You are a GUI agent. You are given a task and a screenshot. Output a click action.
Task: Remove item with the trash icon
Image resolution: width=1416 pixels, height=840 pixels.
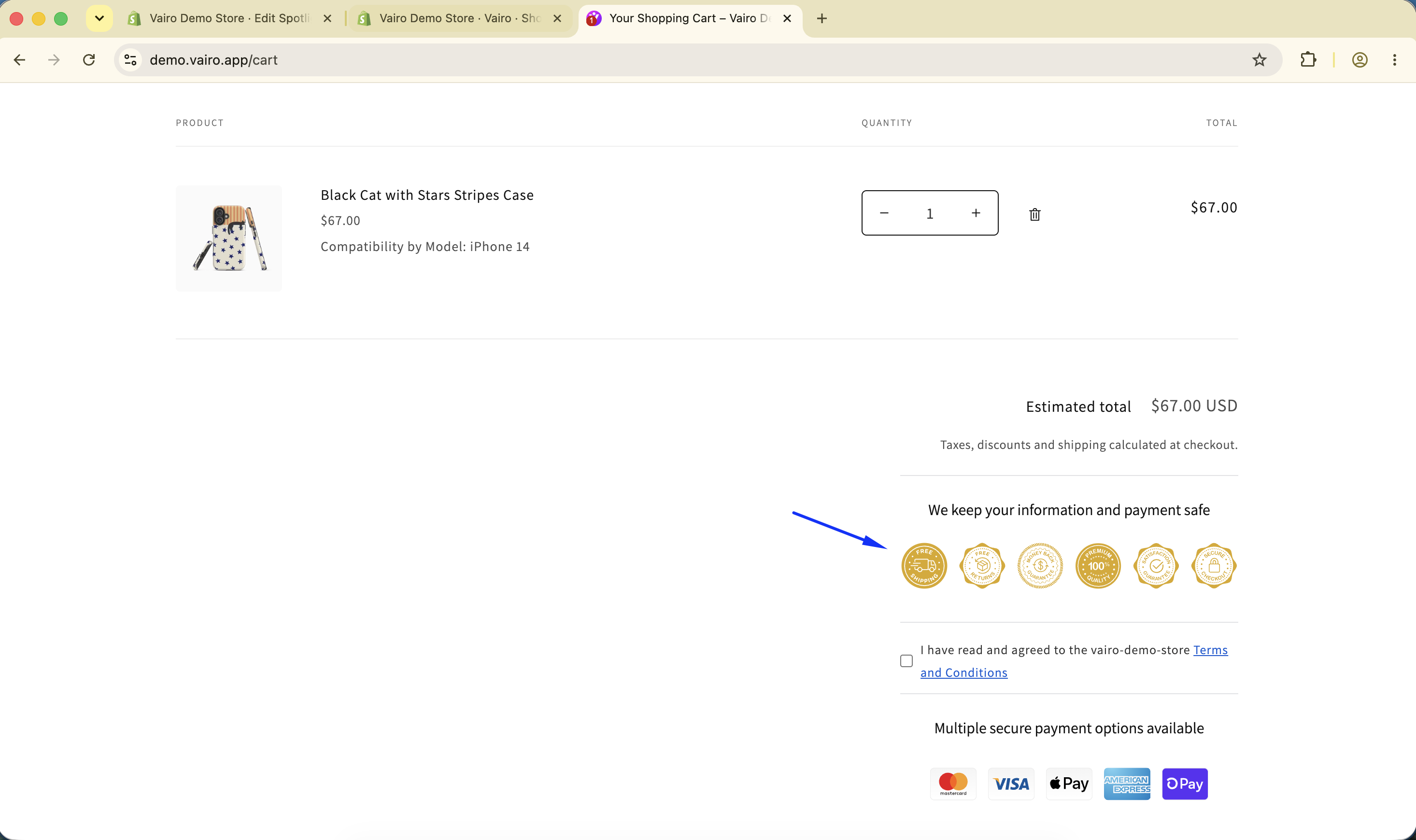point(1034,214)
